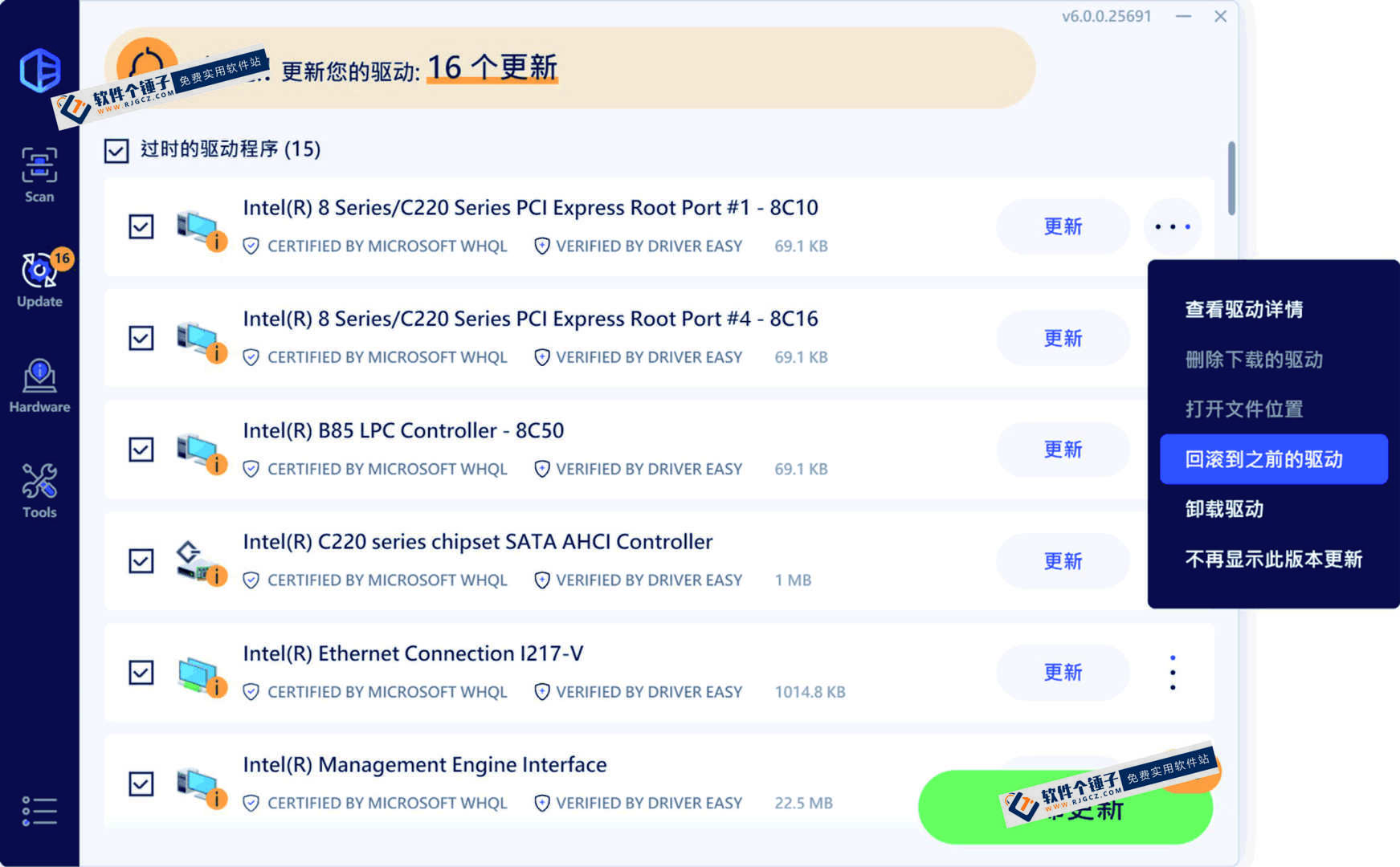Click Management Engine Interface device icon
Image resolution: width=1400 pixels, height=867 pixels.
click(x=201, y=788)
